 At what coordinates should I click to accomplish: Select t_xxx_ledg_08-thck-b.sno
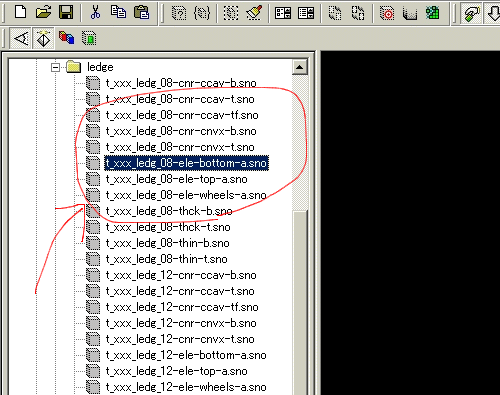tap(169, 211)
